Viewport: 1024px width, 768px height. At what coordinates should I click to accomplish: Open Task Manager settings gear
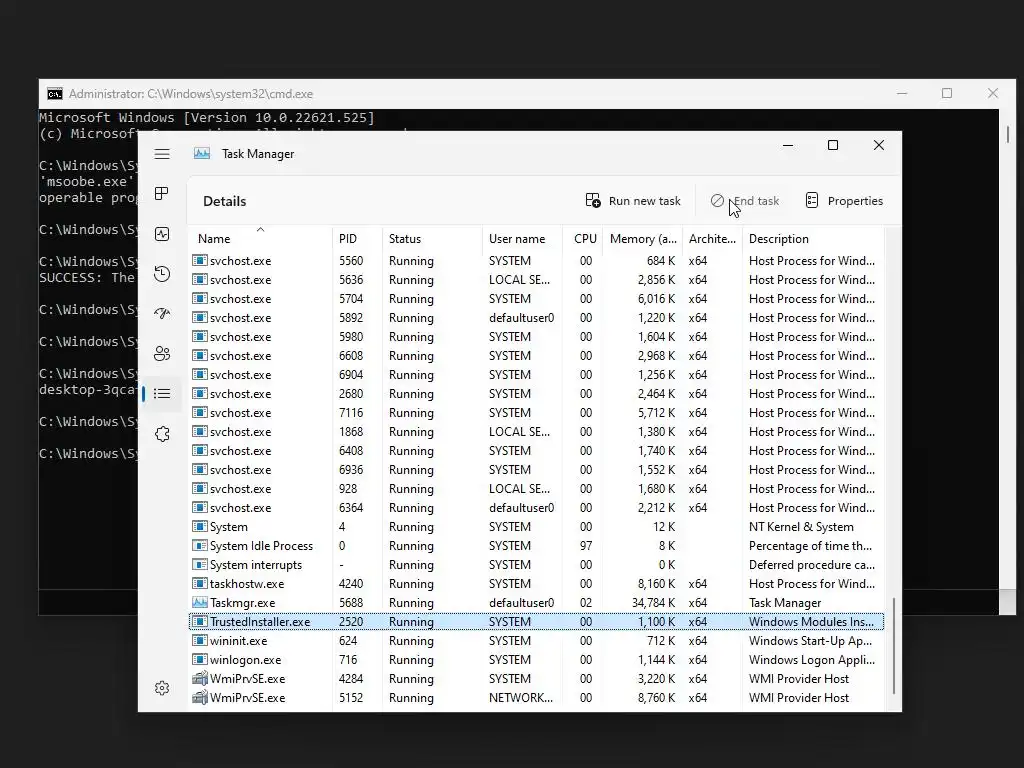click(162, 688)
